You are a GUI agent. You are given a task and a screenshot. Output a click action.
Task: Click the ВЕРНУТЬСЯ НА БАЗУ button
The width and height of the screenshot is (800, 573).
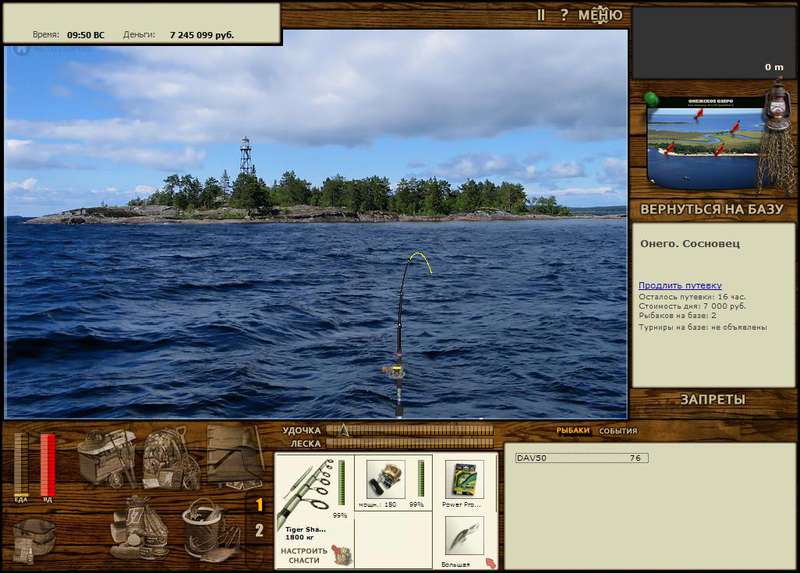[712, 209]
